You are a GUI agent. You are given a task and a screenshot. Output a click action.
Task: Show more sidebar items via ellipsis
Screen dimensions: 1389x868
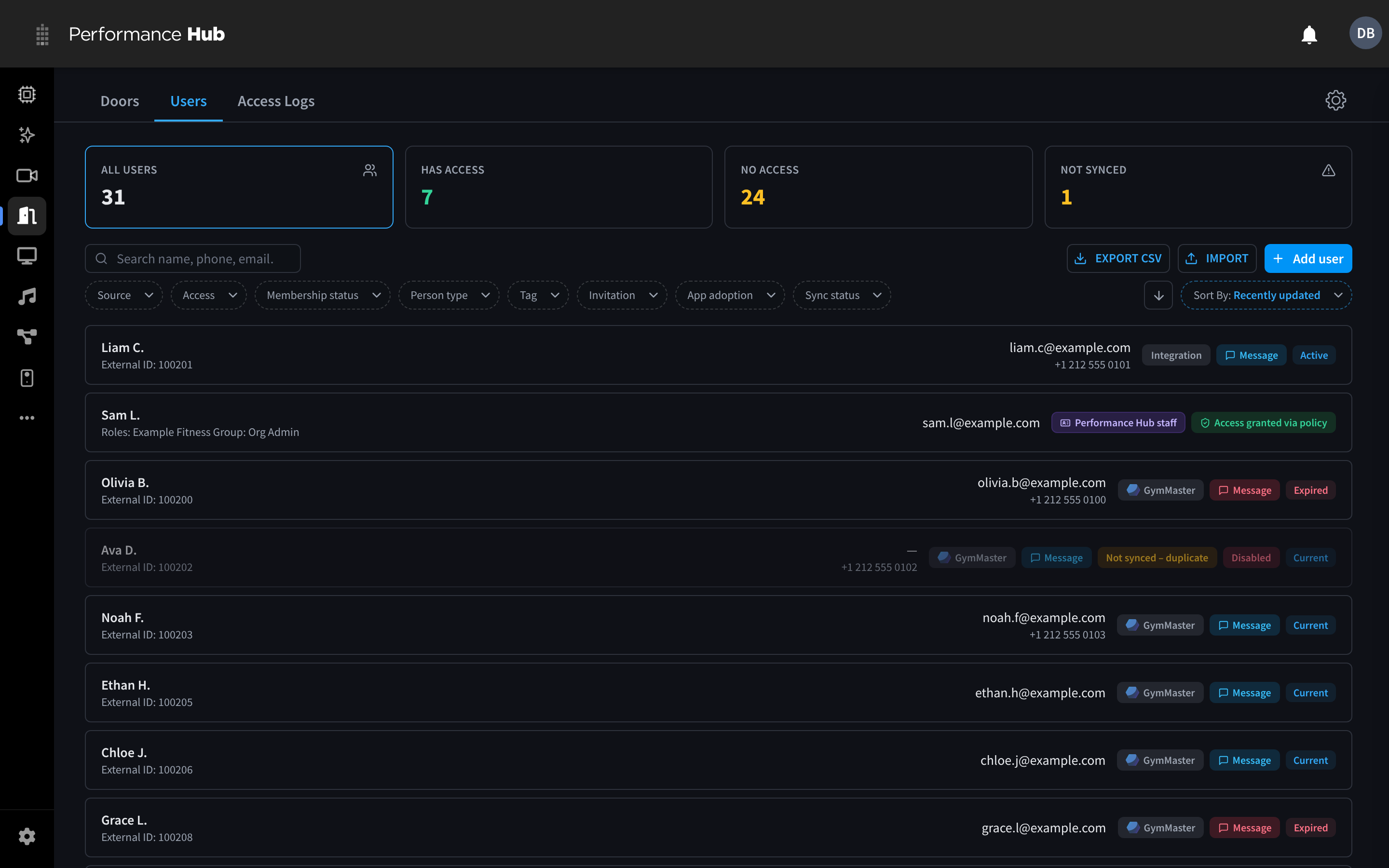(27, 418)
